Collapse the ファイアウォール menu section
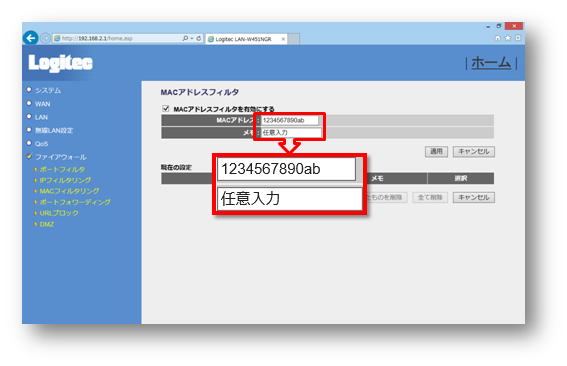Viewport: 567px width, 366px height. point(61,157)
